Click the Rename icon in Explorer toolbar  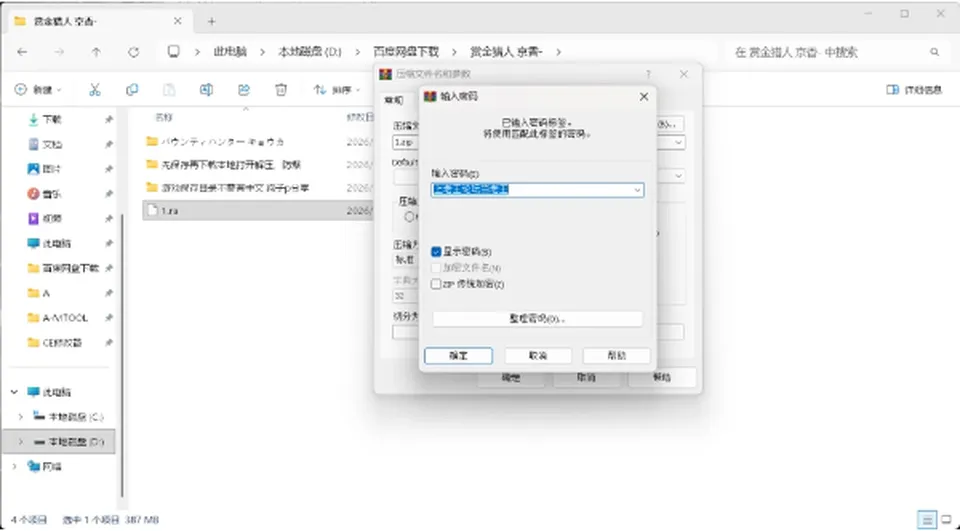click(206, 90)
